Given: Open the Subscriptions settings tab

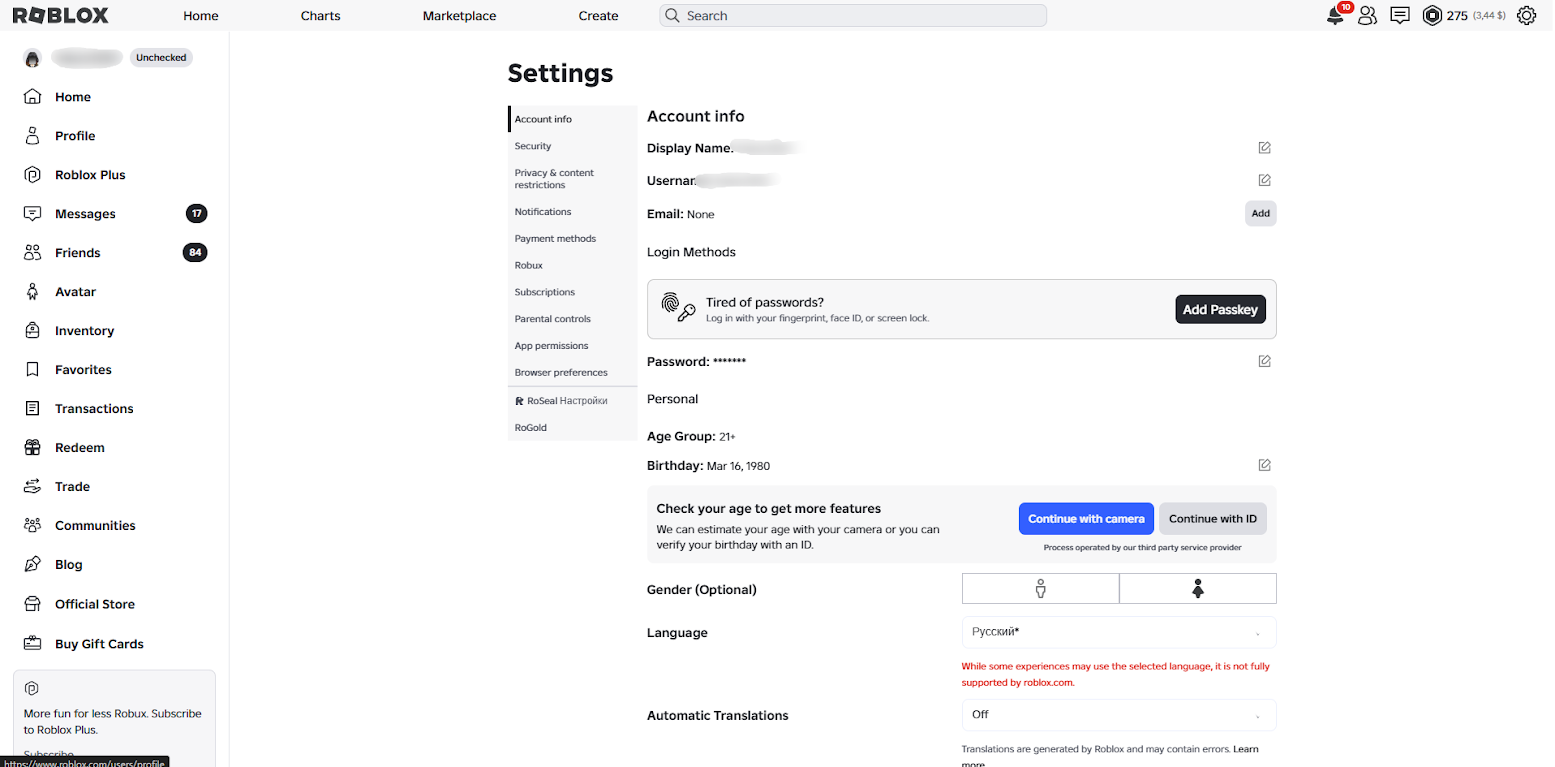Looking at the screenshot, I should click(573, 292).
